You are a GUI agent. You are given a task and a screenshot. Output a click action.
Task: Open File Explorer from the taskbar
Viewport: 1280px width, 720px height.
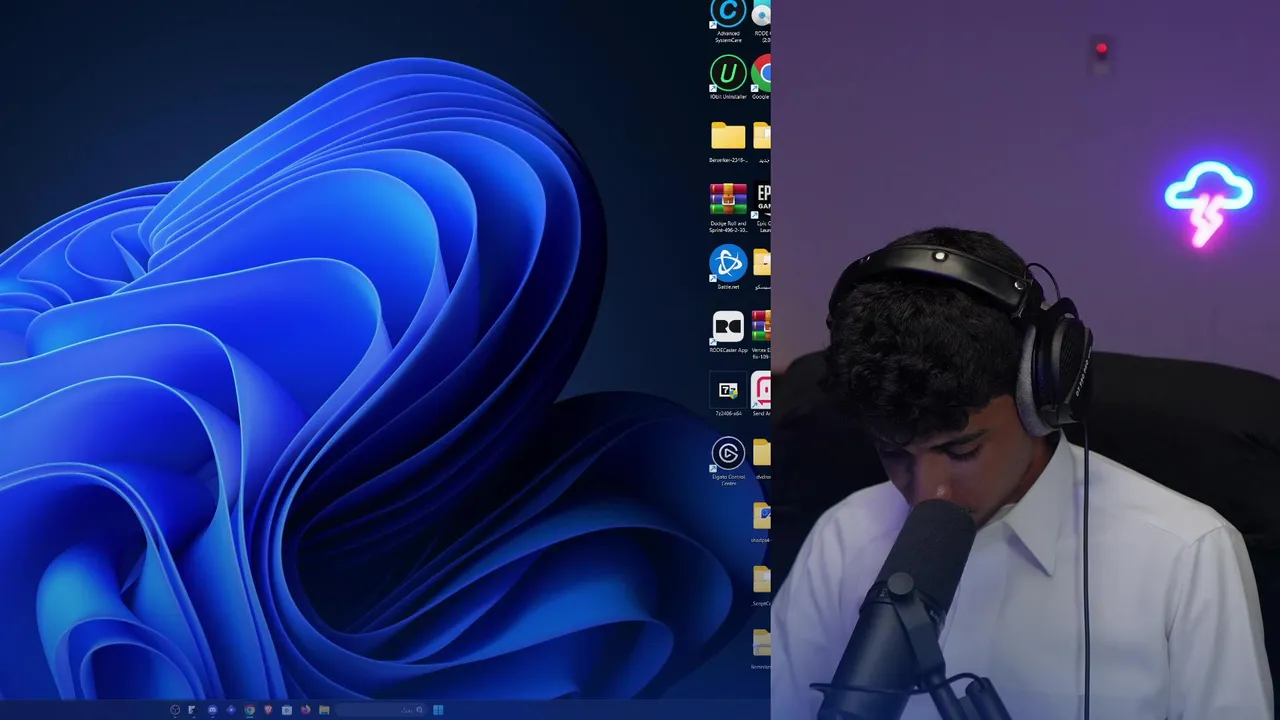click(x=324, y=710)
